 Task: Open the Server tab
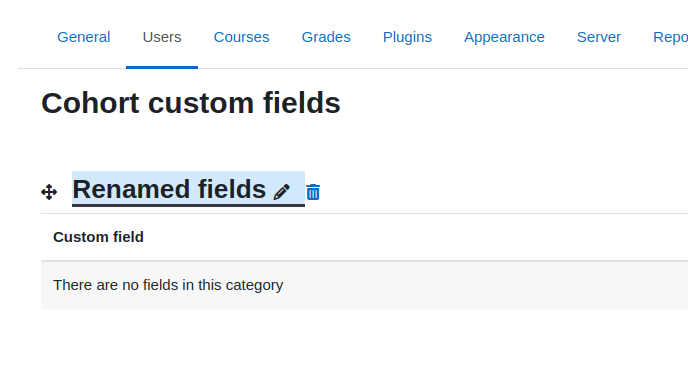coord(599,37)
